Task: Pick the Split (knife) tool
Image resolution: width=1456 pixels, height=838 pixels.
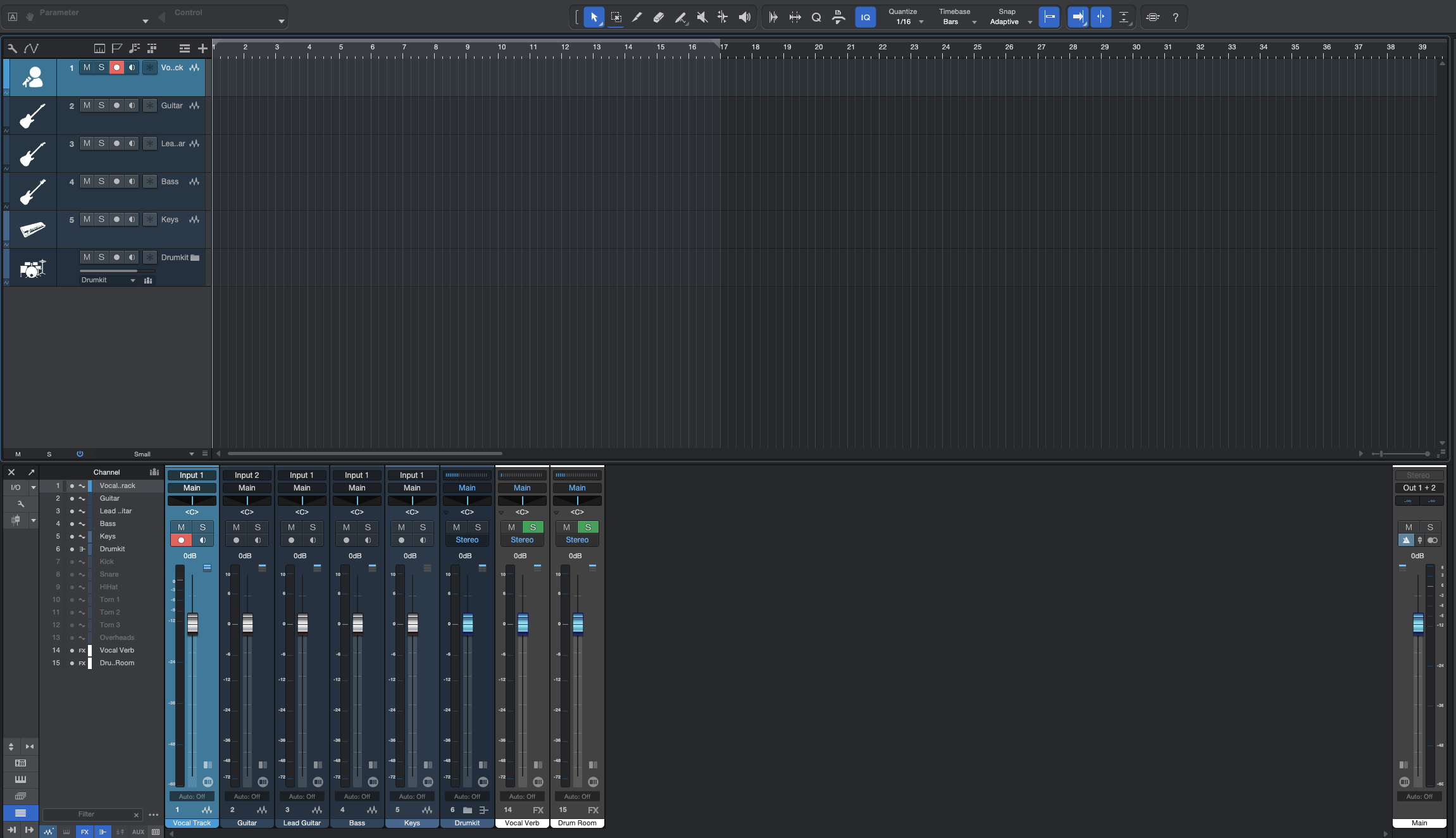Action: pyautogui.click(x=637, y=17)
